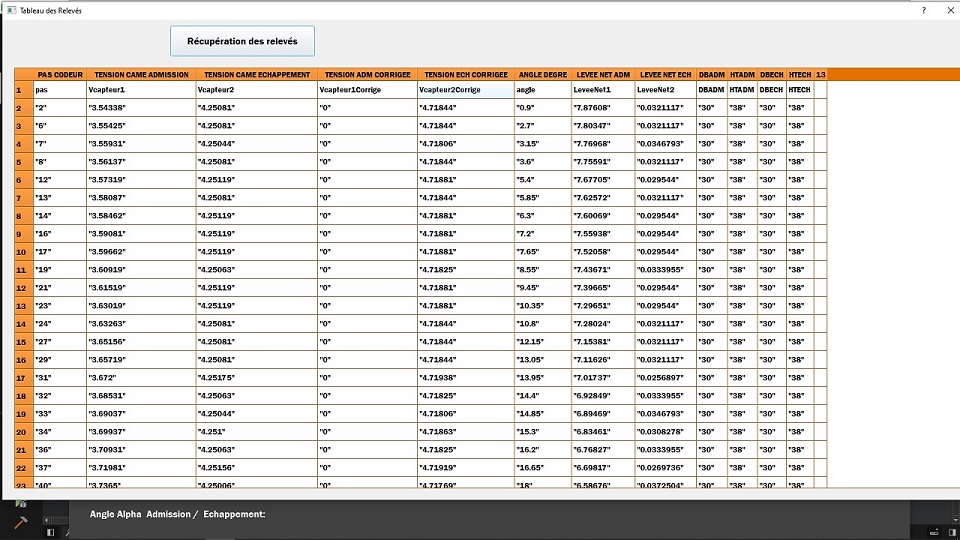
Task: Select angle cell showing 10.35
Action: tap(543, 306)
